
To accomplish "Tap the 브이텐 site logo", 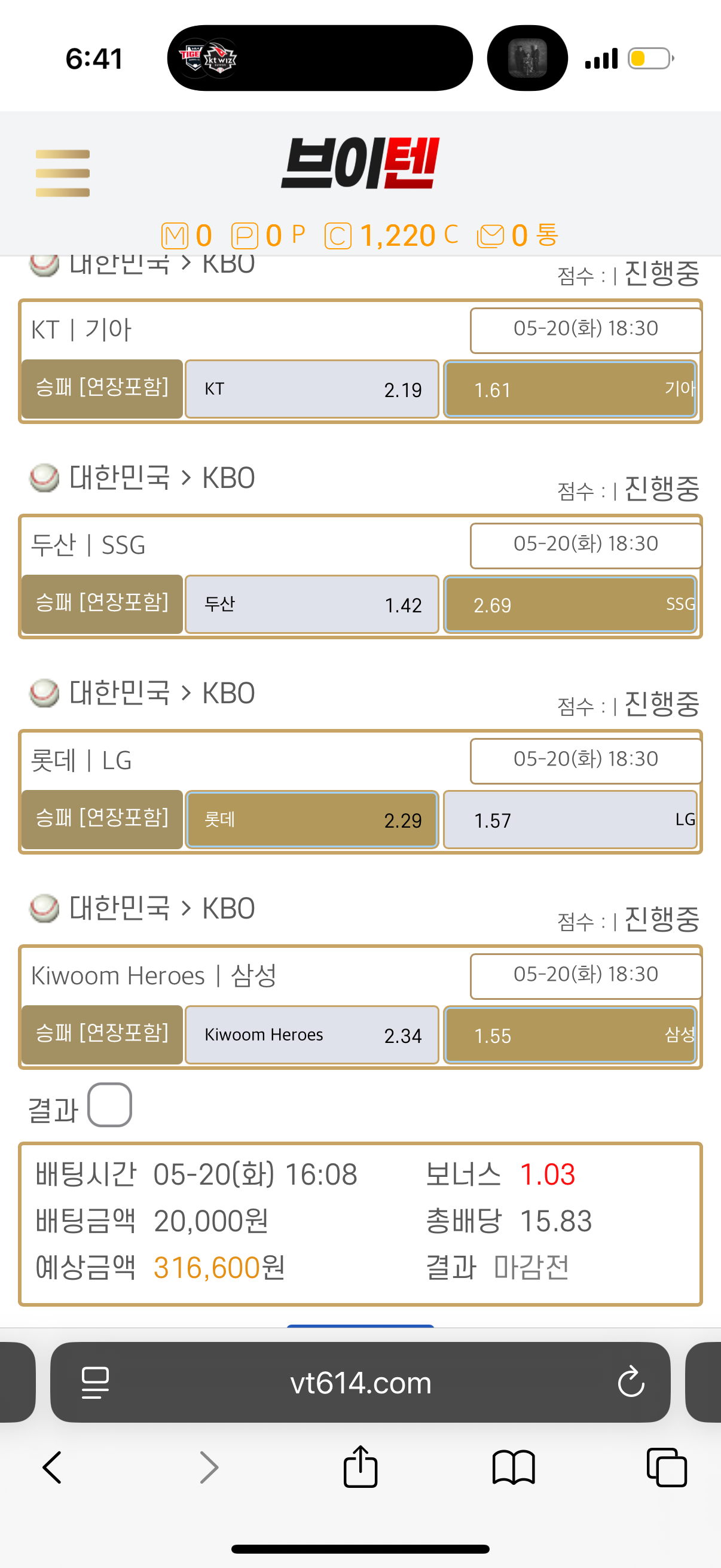I will (360, 163).
